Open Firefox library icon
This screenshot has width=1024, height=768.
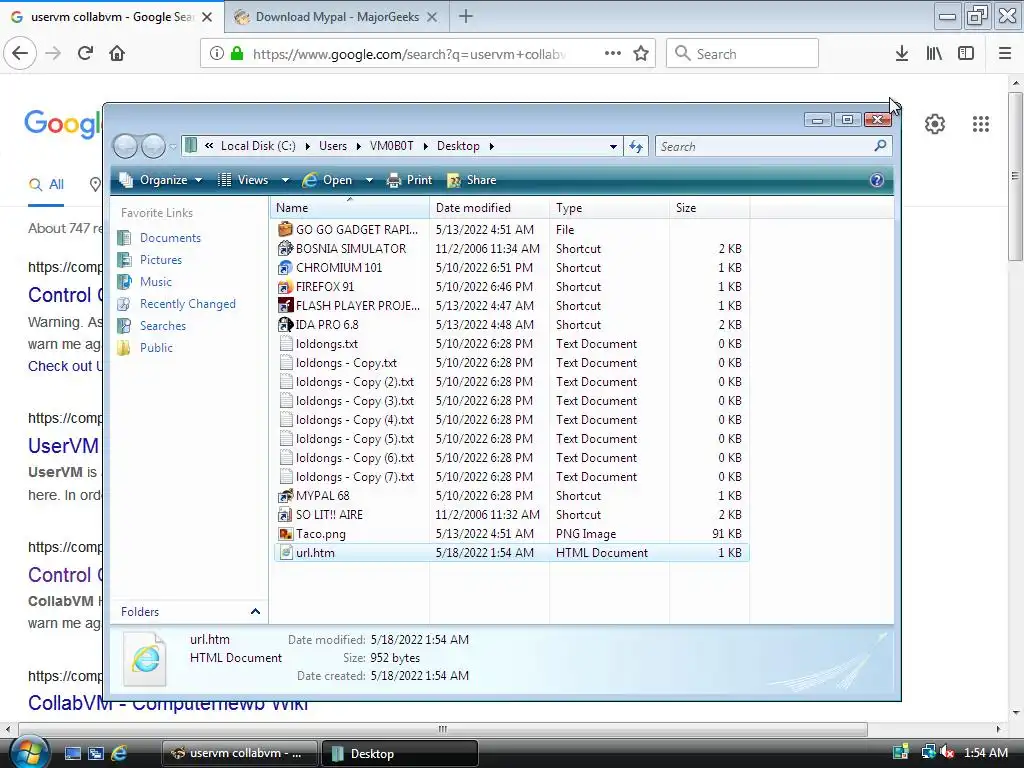tap(934, 54)
